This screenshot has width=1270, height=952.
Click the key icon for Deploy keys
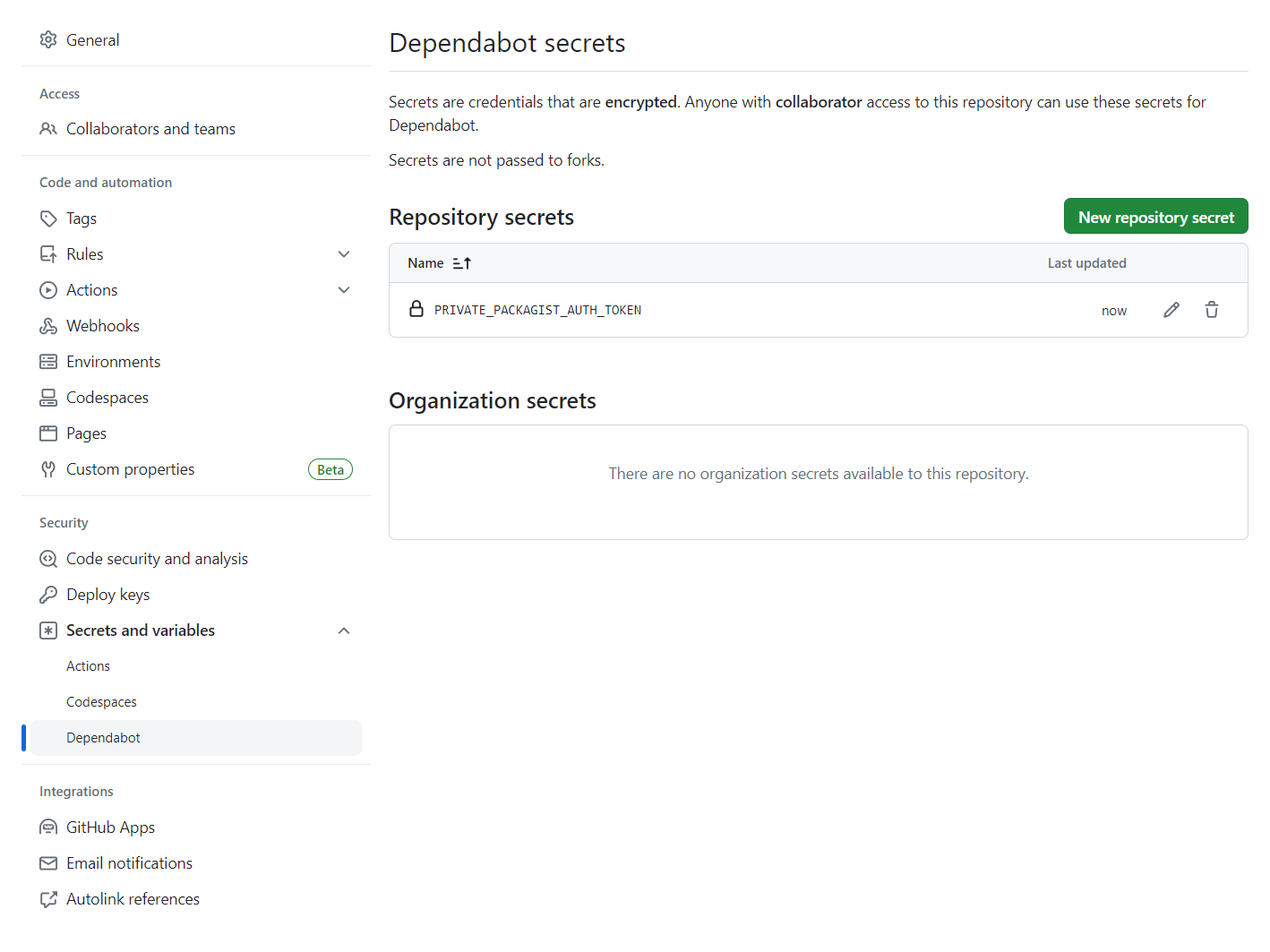(48, 595)
